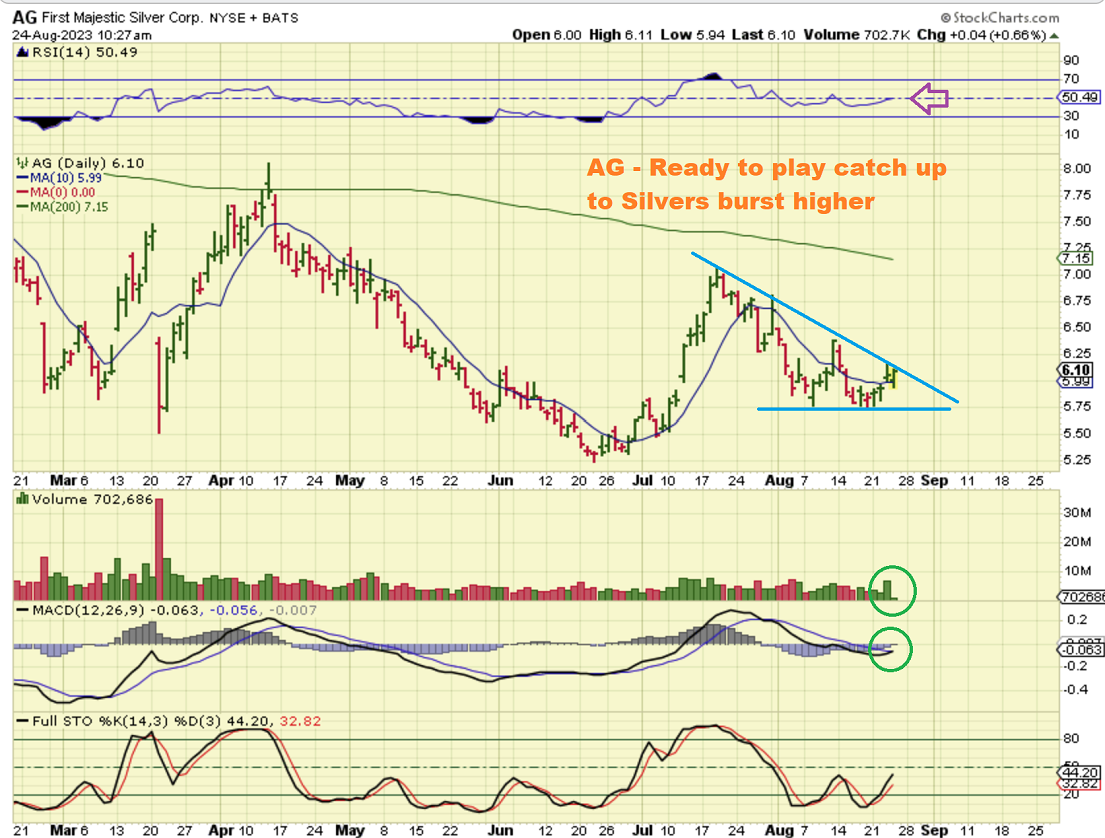Click the bold 6.10 last-price tag on right axis
The width and height of the screenshot is (1105, 838).
tap(1075, 369)
